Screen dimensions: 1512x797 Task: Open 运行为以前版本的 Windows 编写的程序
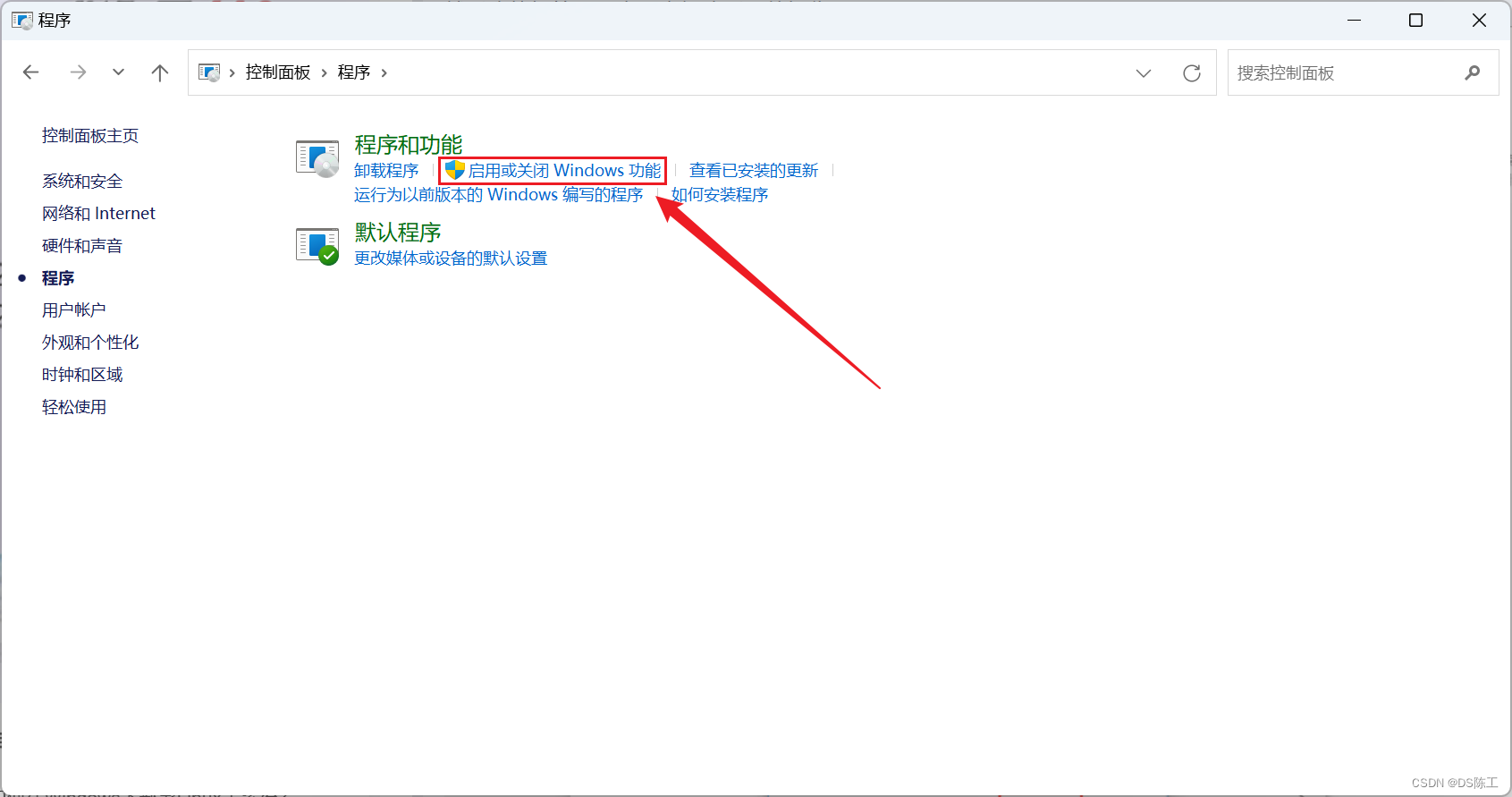click(499, 195)
